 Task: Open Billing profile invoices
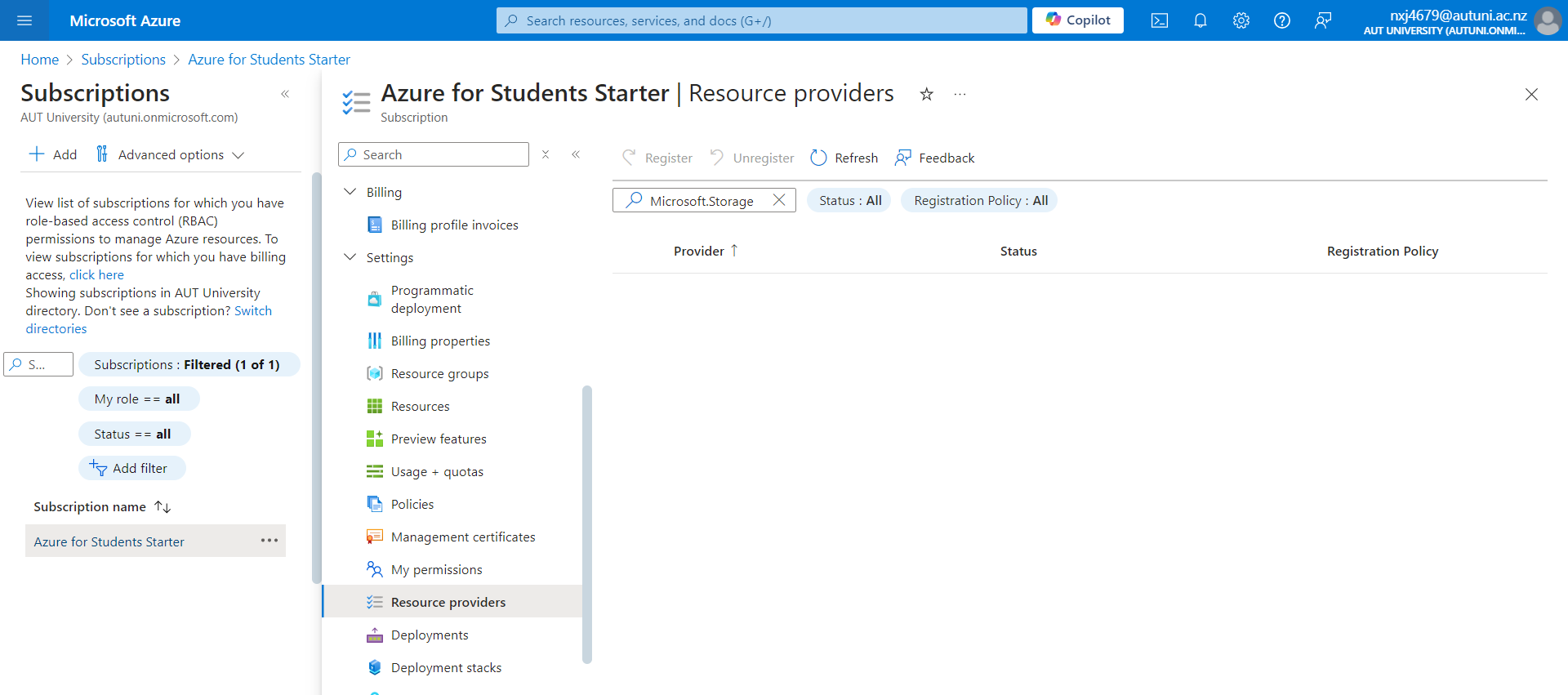[x=454, y=225]
